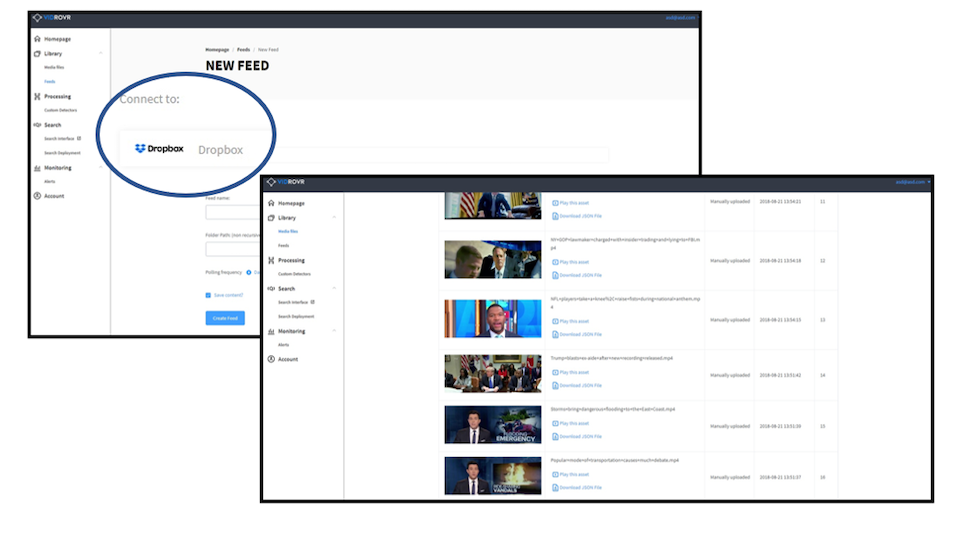The height and width of the screenshot is (537, 960).
Task: Click the Homepage house icon in the New Feed window sidebar
Action: click(37, 39)
